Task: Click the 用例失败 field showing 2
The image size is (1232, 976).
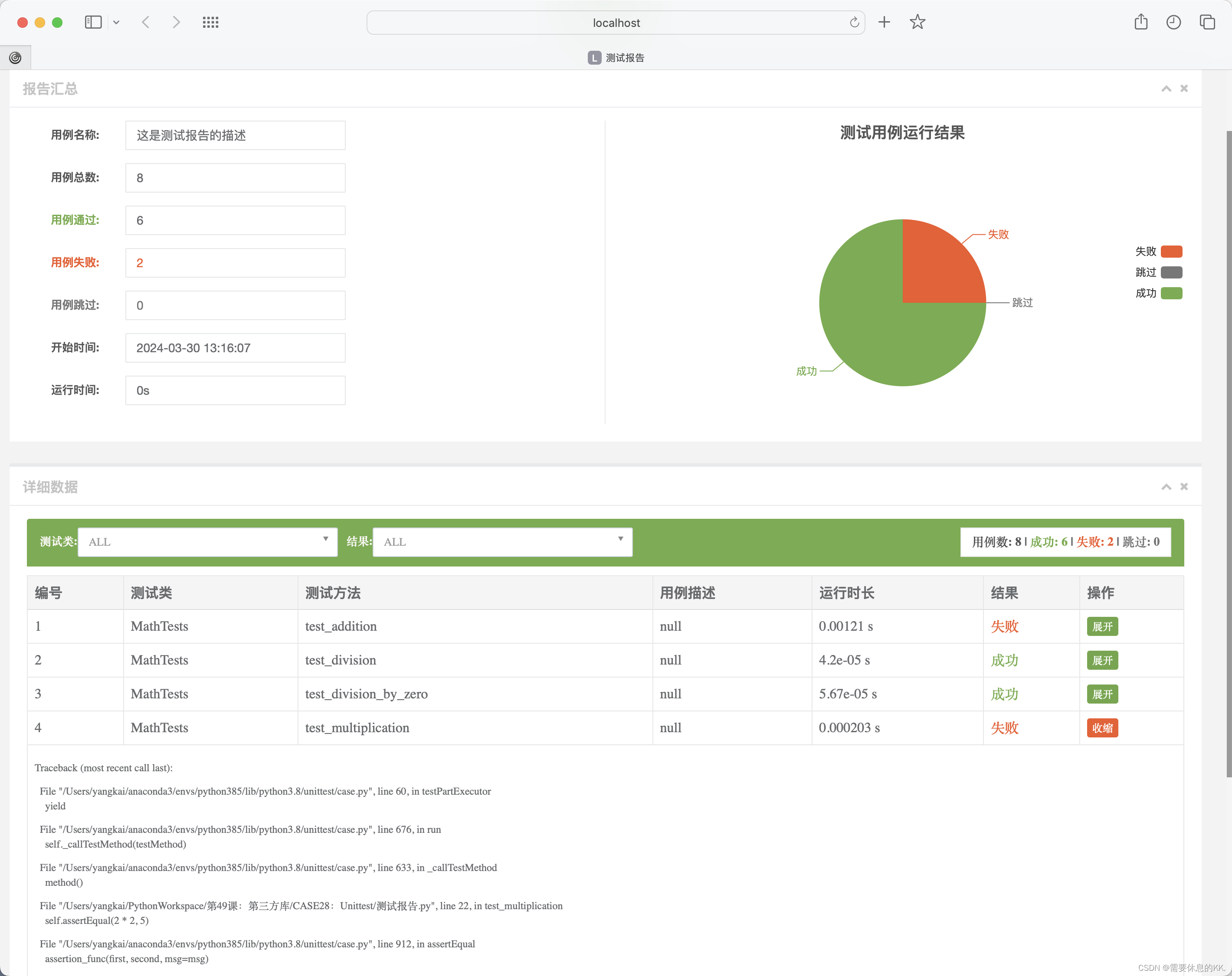Action: pos(236,263)
